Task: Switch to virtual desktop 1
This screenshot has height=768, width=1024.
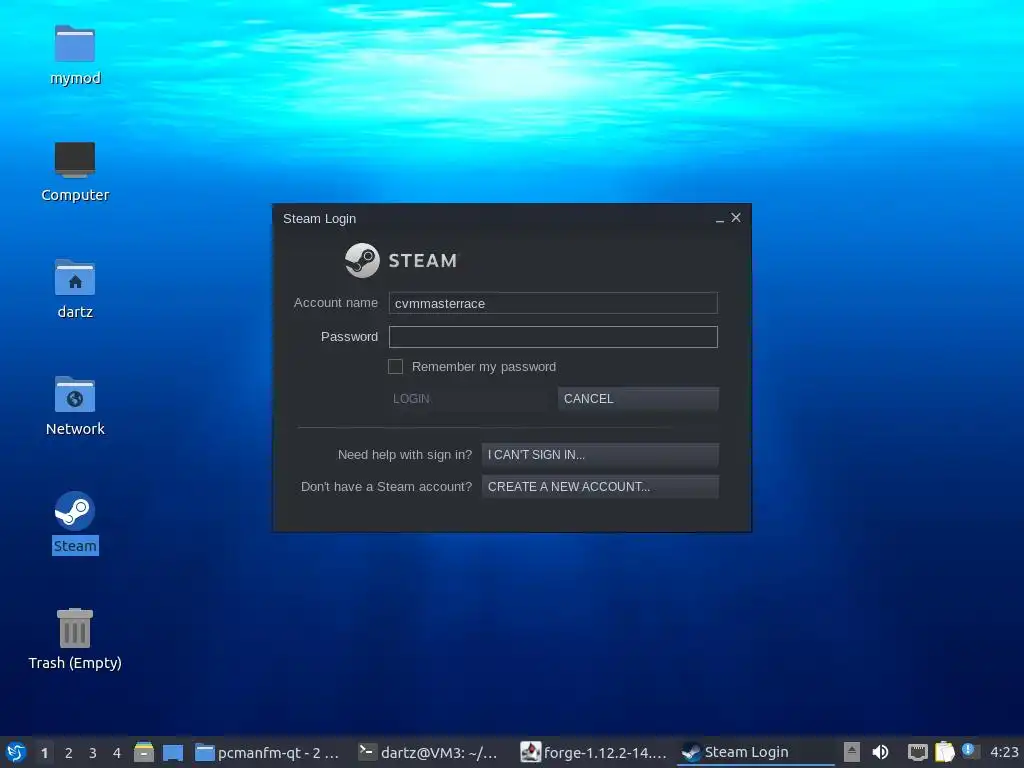Action: (44, 753)
